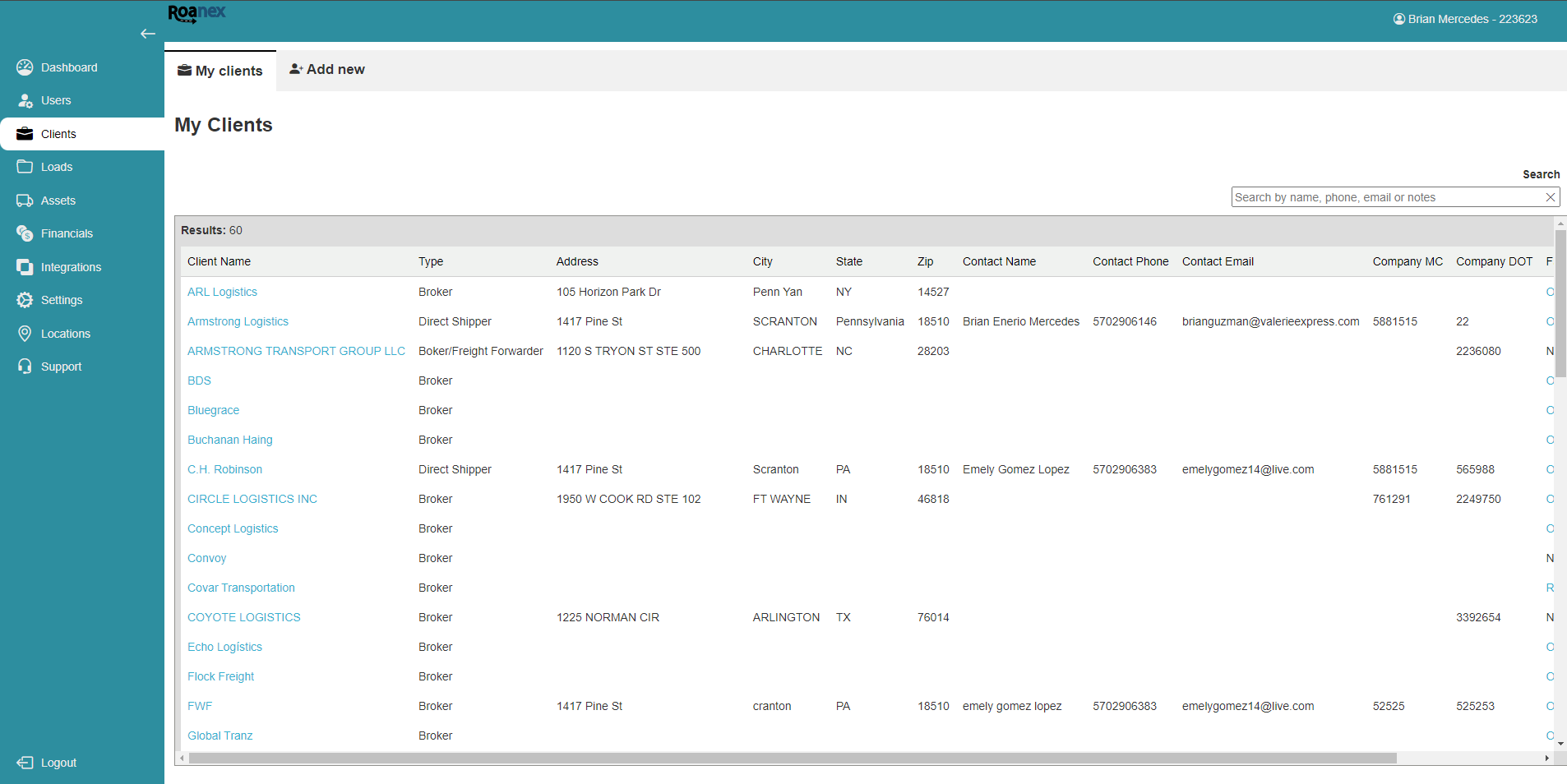Viewport: 1567px width, 784px height.
Task: Open the Brian Mercedes user account menu
Action: pyautogui.click(x=1465, y=19)
